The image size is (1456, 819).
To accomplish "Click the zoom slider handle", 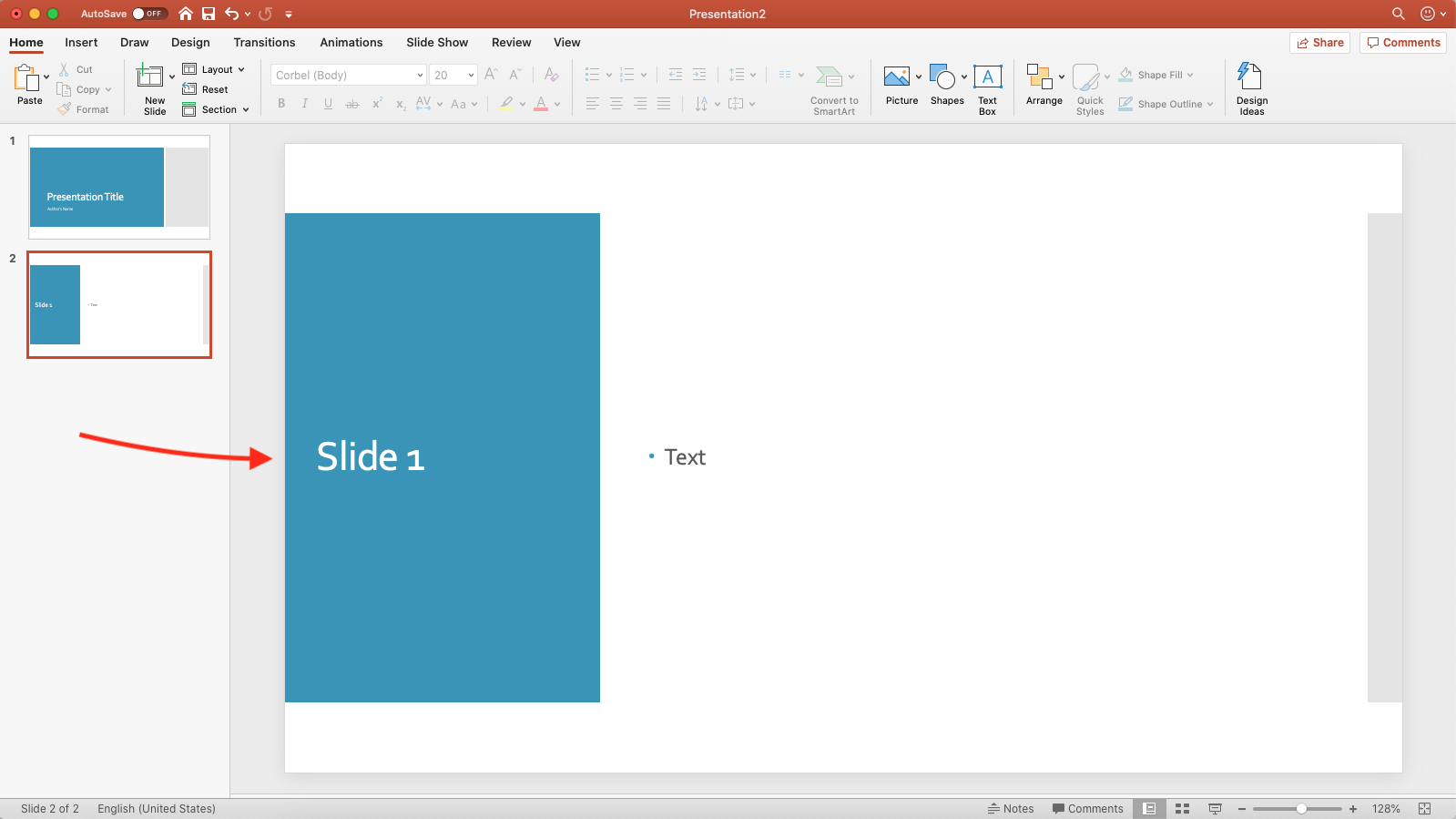I will tap(1301, 809).
